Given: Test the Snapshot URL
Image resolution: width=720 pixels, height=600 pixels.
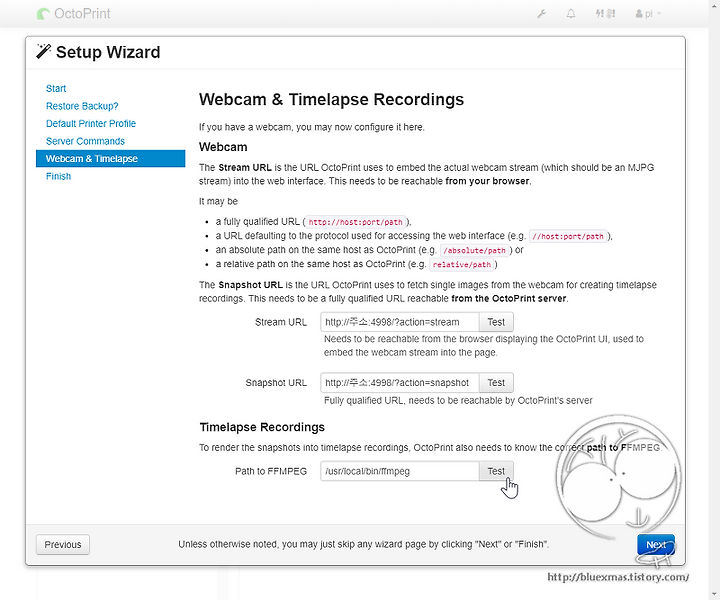Looking at the screenshot, I should [x=496, y=382].
